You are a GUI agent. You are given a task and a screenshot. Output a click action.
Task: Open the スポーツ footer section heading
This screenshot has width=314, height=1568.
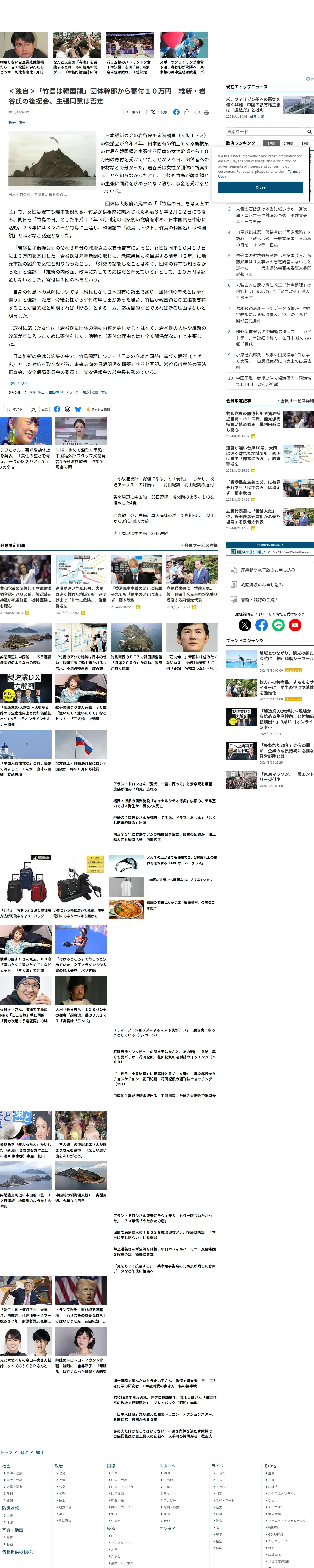[167, 1466]
